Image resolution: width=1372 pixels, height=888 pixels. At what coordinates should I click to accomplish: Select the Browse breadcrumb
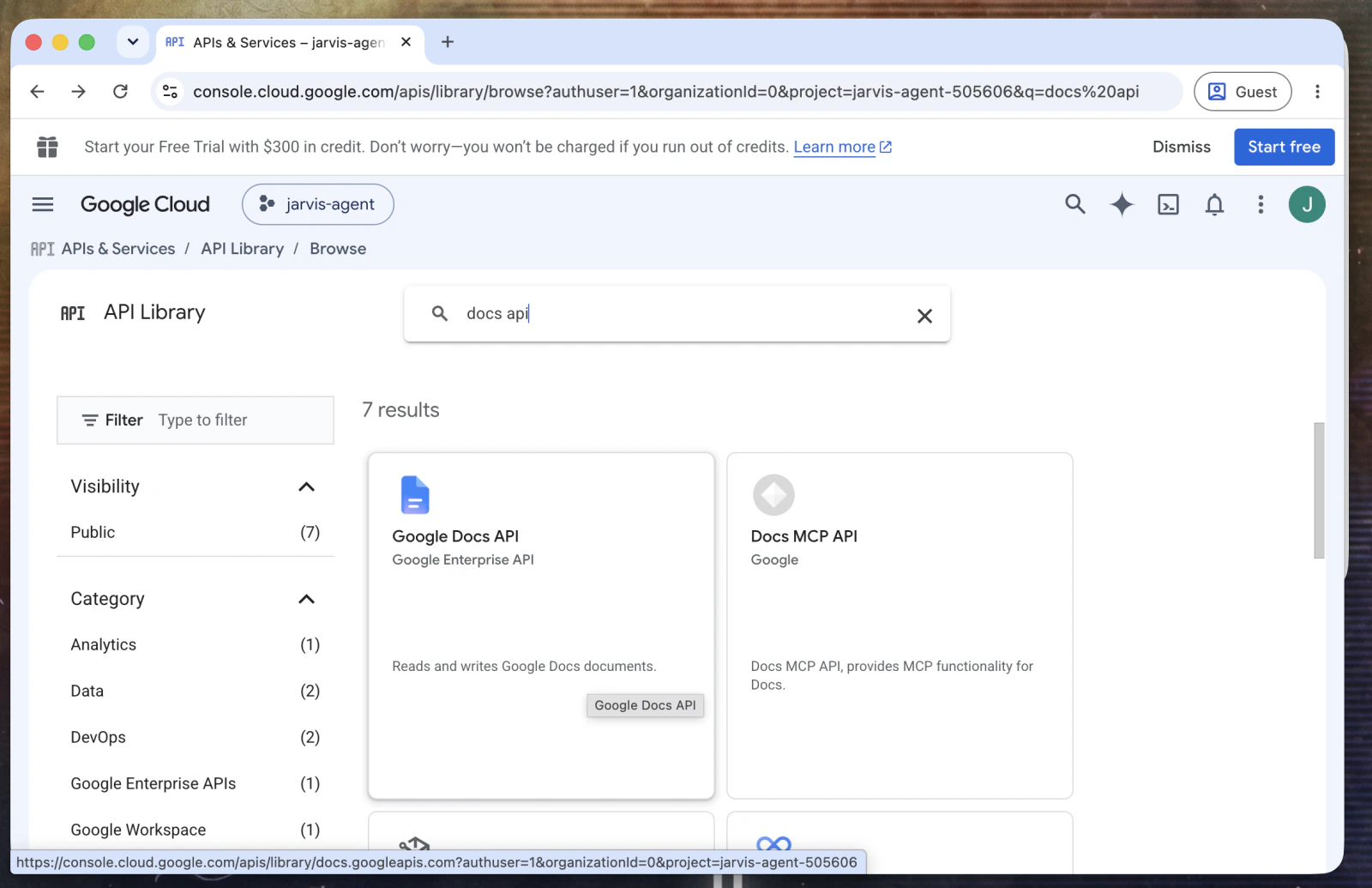(338, 249)
